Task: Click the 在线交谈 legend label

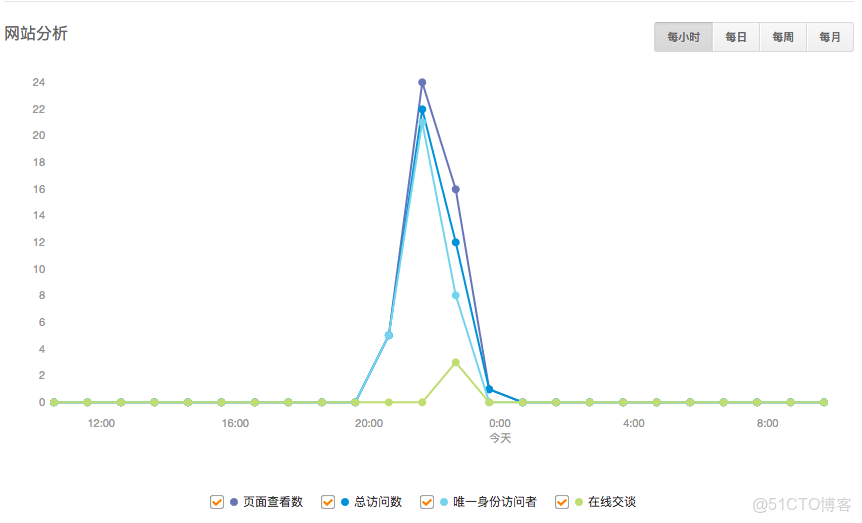Action: [x=612, y=502]
